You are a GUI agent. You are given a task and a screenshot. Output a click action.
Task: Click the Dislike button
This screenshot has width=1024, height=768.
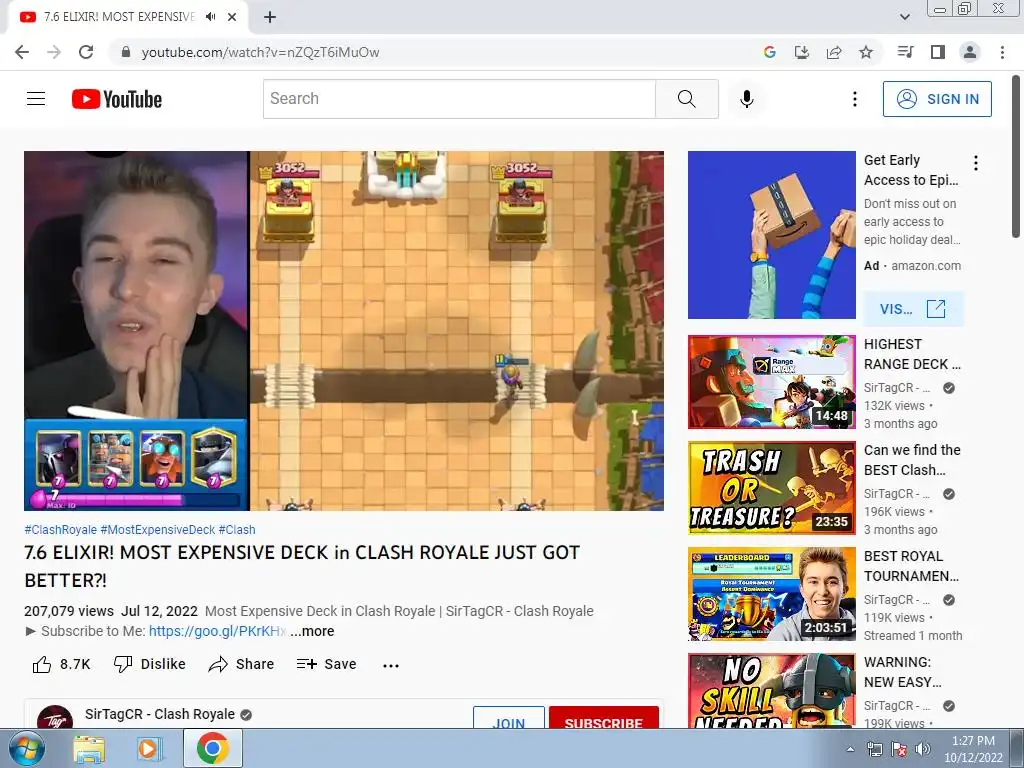tap(150, 664)
